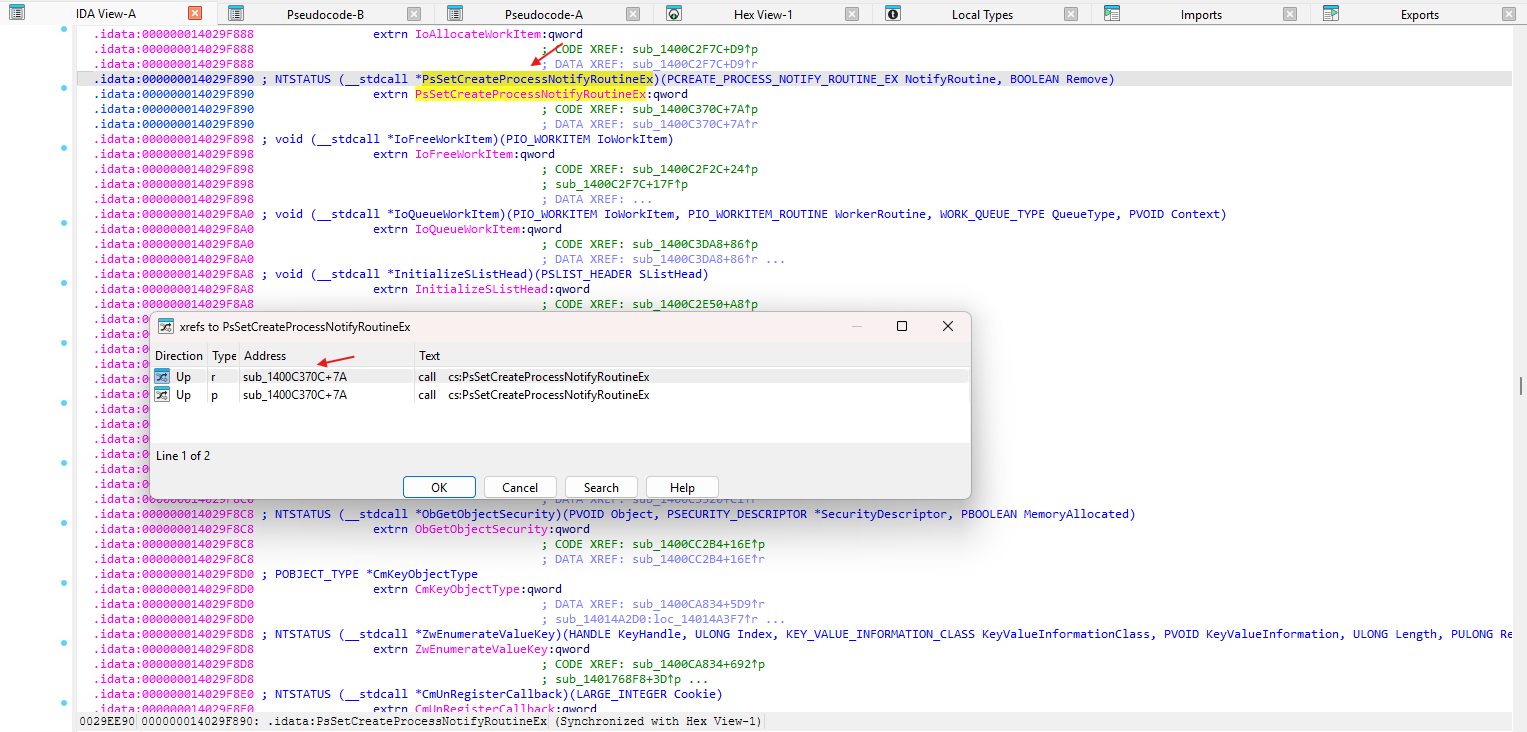Click the call text in the 'p' xref row
Viewport: 1527px width, 732px height.
[x=534, y=395]
